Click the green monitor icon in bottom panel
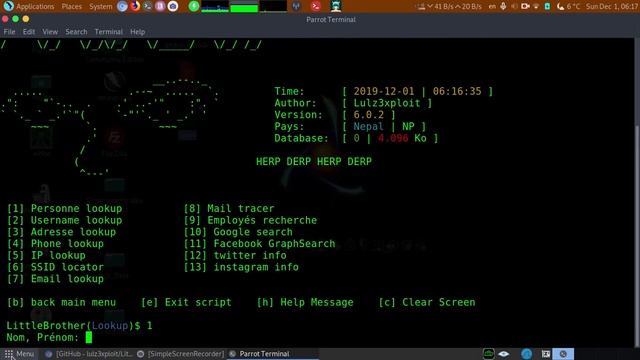640x360 pixels. pyautogui.click(x=489, y=354)
